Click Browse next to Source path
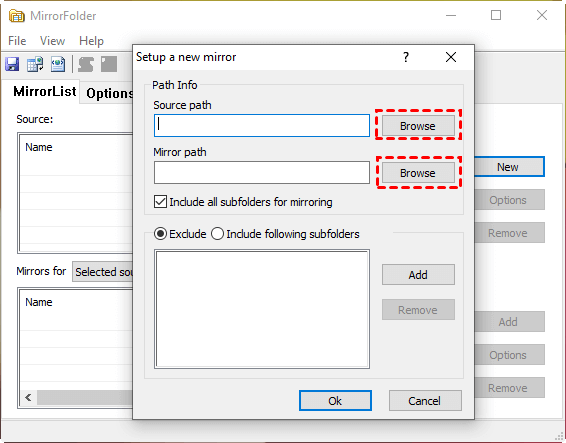The height and width of the screenshot is (443, 566). click(x=418, y=126)
